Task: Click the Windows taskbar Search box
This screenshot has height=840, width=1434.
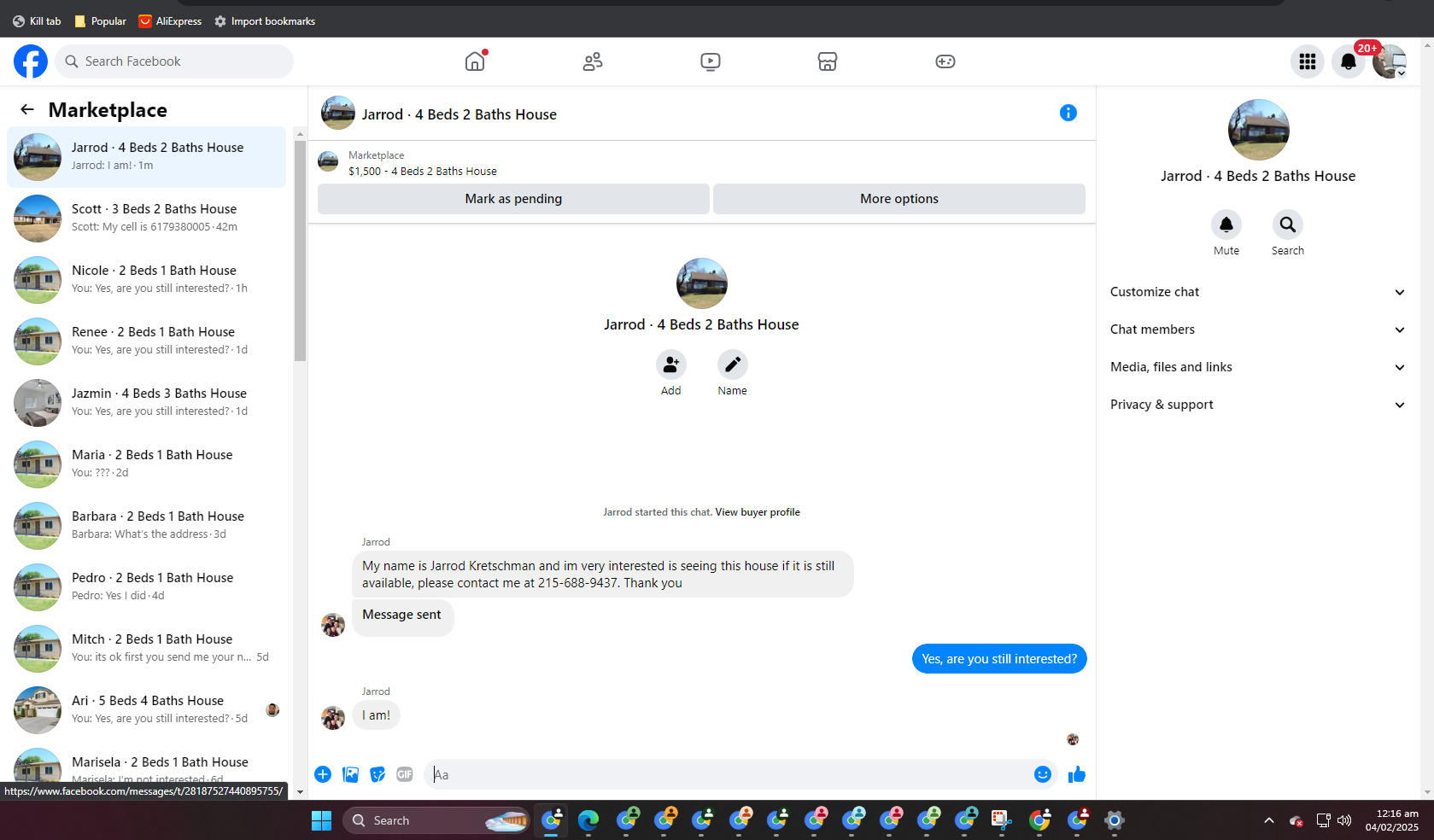Action: [438, 820]
